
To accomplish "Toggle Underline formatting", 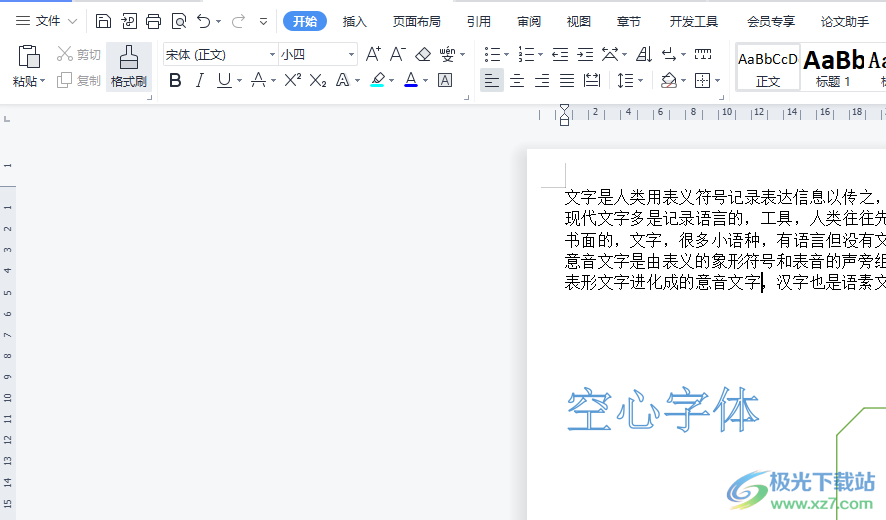I will pos(224,80).
